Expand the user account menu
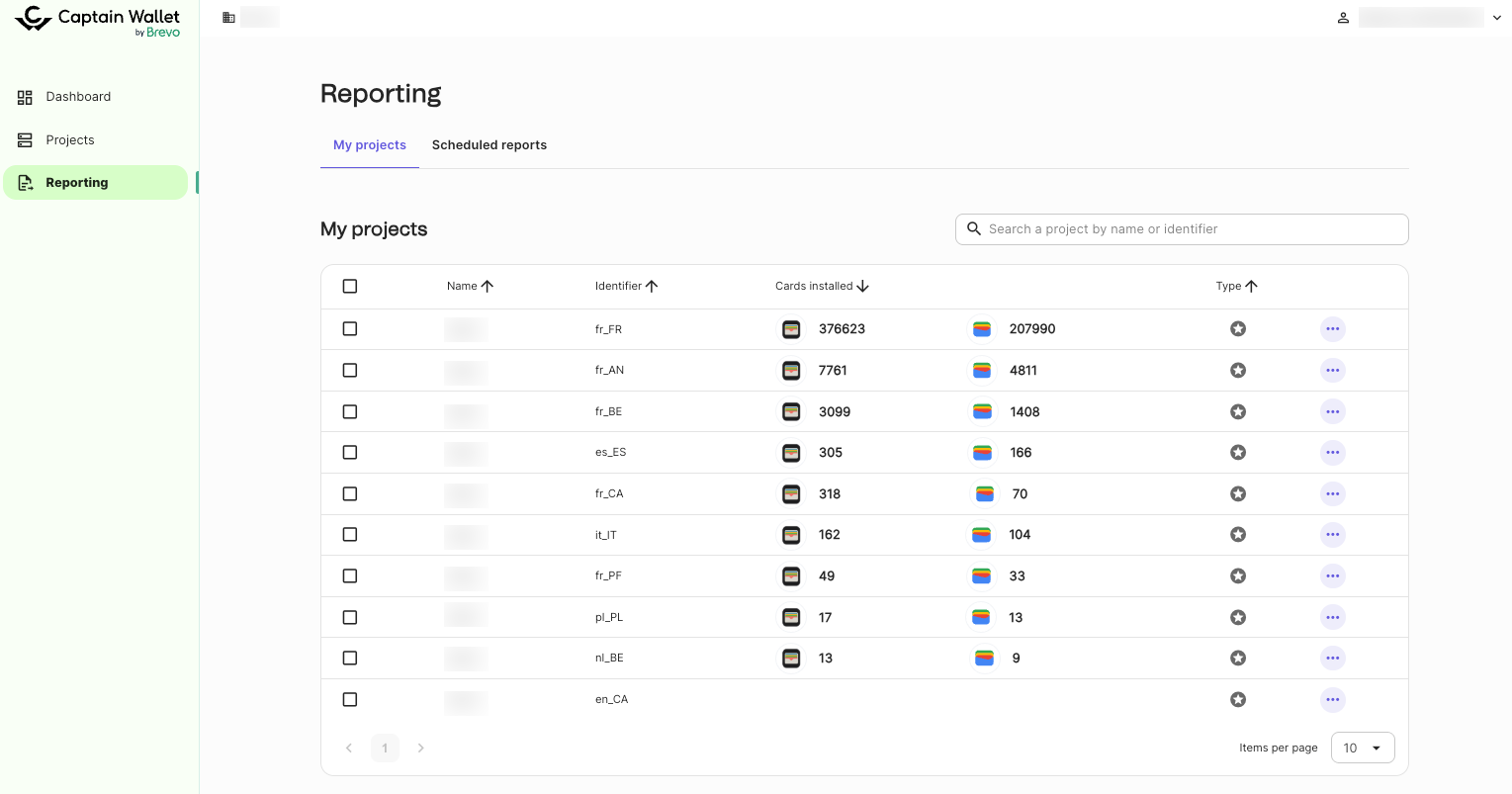Viewport: 1512px width, 794px height. pos(1496,18)
